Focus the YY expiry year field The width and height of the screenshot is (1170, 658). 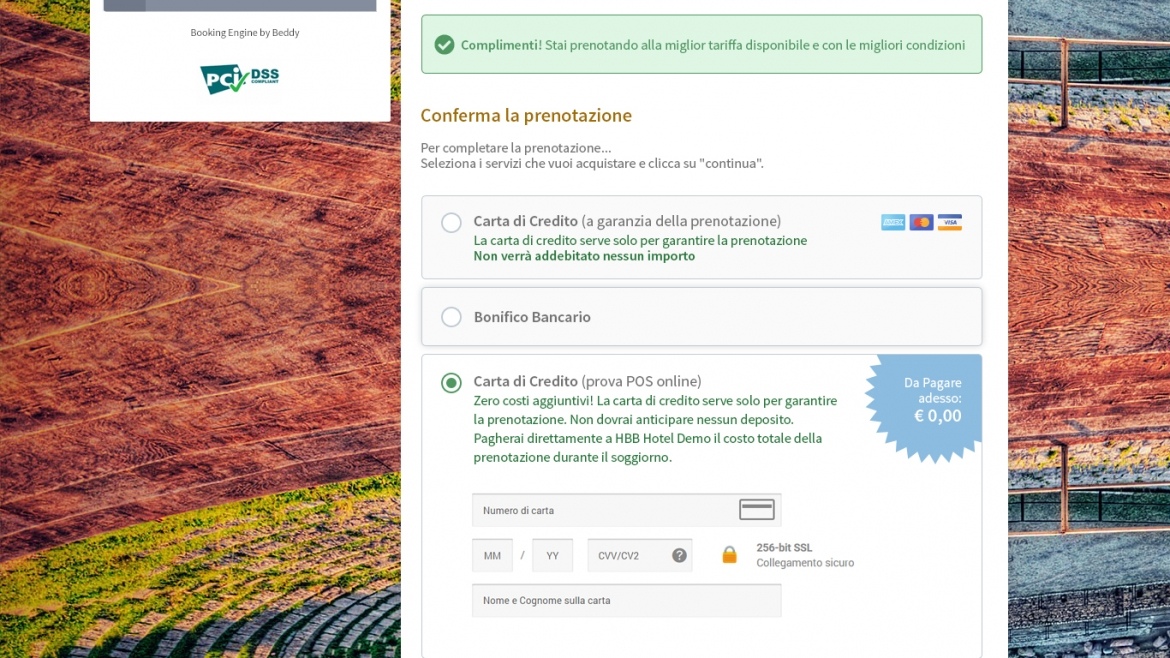552,555
